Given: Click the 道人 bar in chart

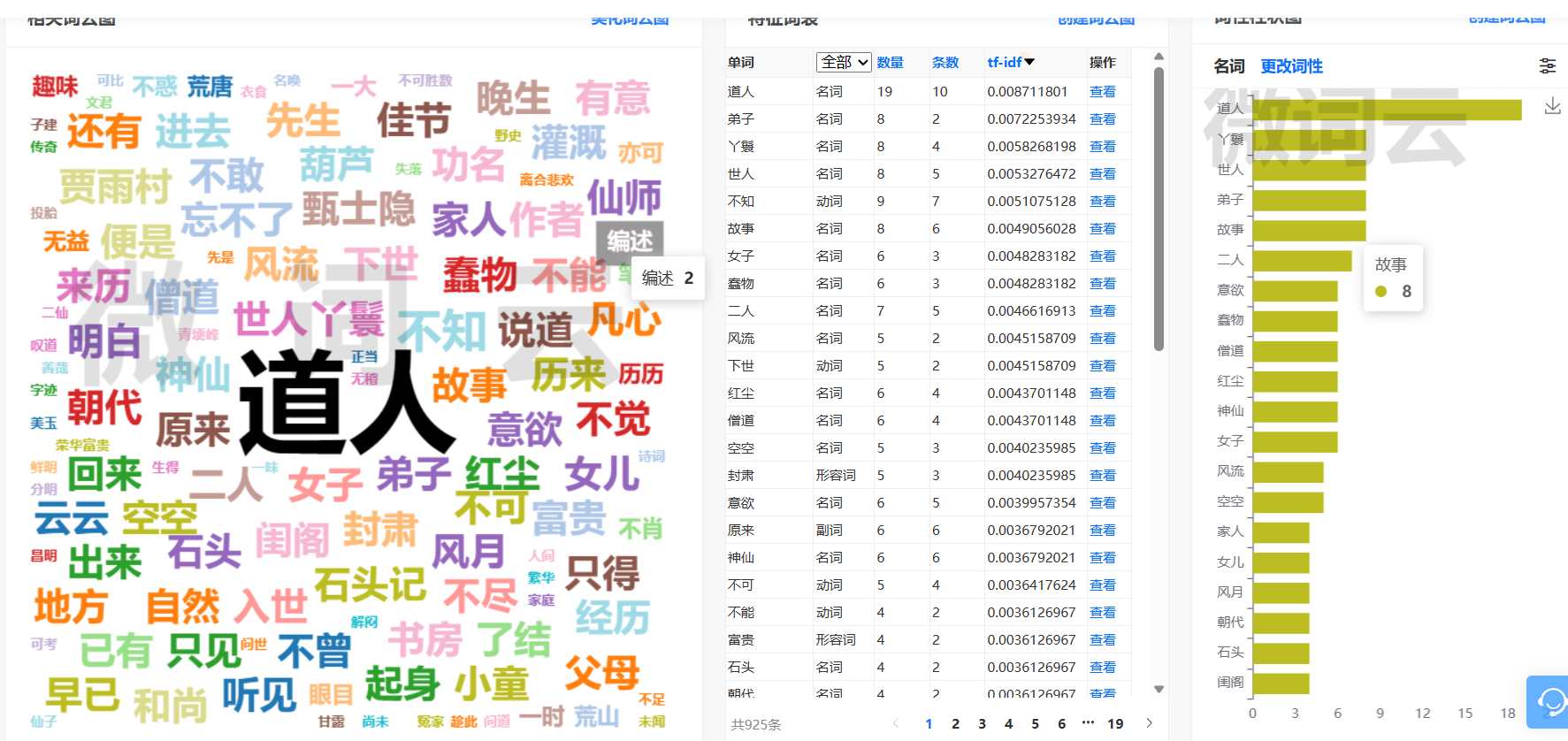Looking at the screenshot, I should coord(1388,110).
